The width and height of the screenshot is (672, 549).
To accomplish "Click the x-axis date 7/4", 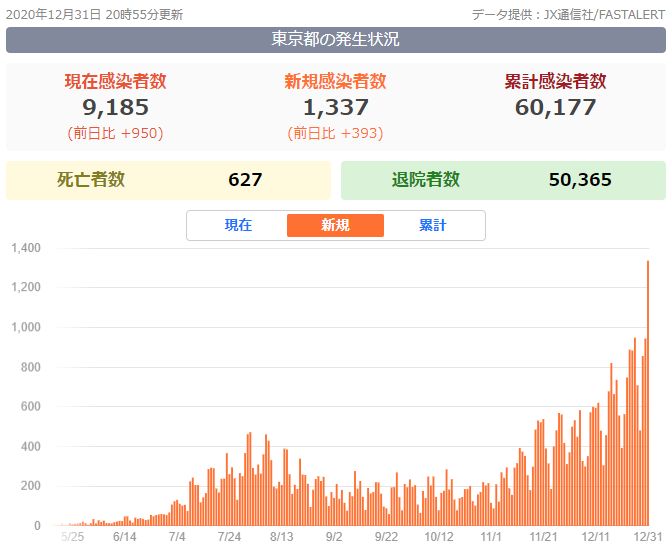I will coord(177,537).
